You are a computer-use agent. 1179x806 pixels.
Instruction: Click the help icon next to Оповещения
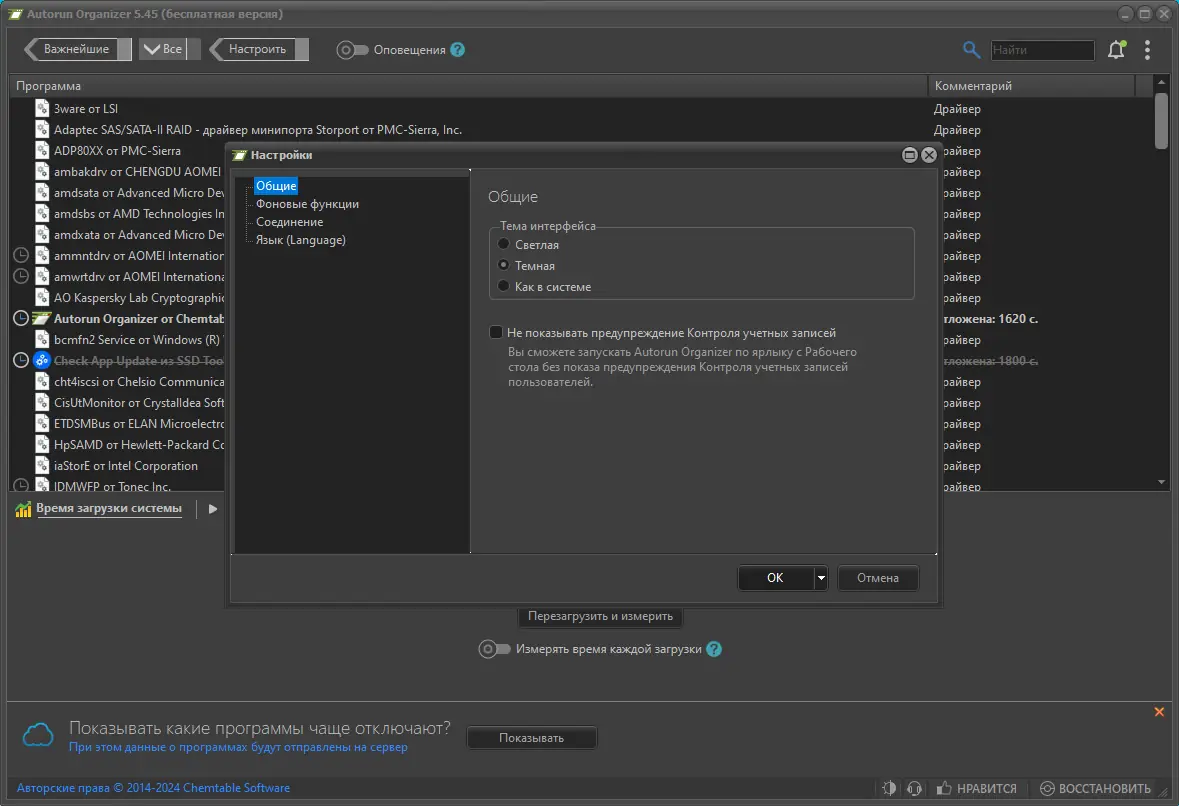coord(457,50)
